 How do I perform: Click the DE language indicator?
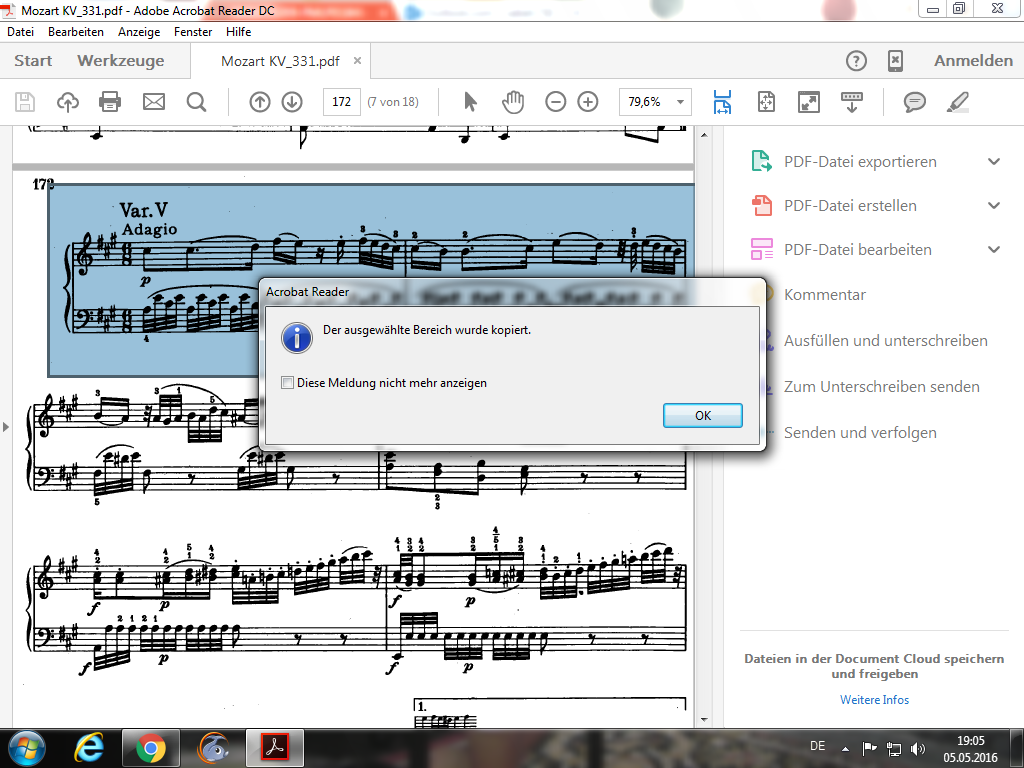coord(817,746)
